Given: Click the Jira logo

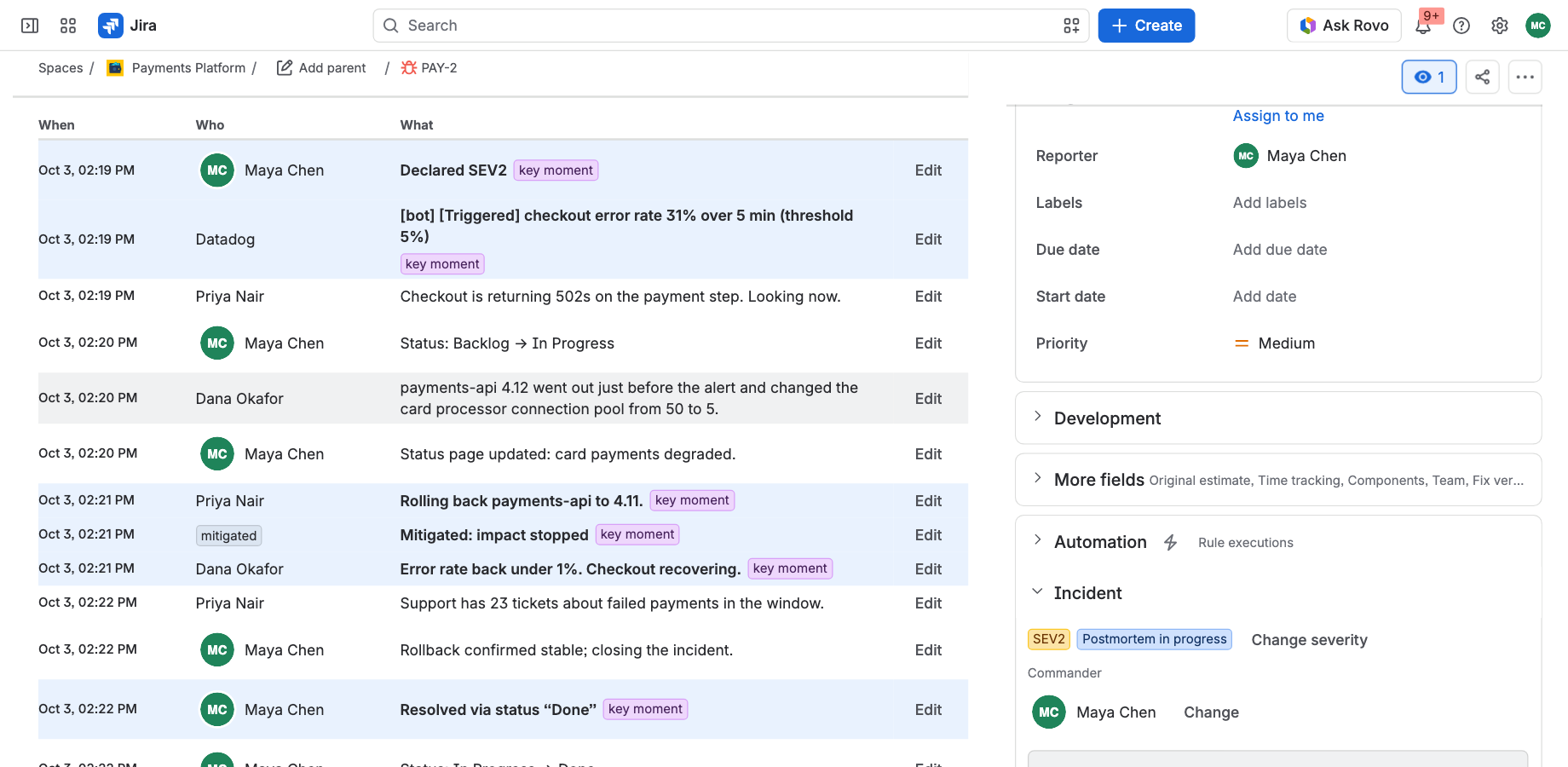Looking at the screenshot, I should coord(127,26).
